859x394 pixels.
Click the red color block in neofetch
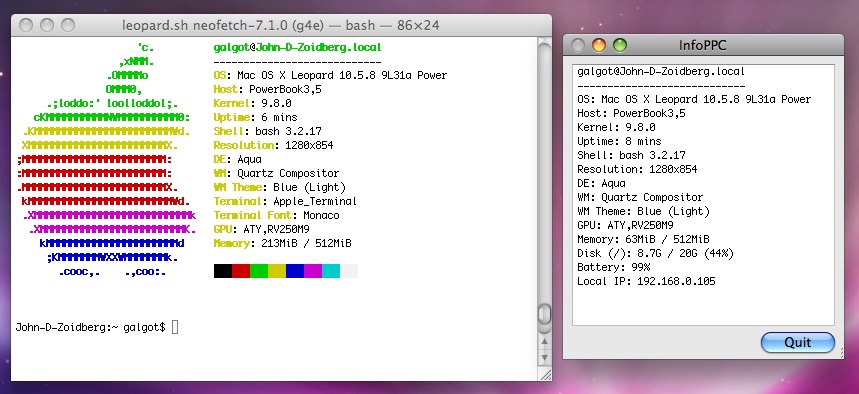[x=240, y=271]
